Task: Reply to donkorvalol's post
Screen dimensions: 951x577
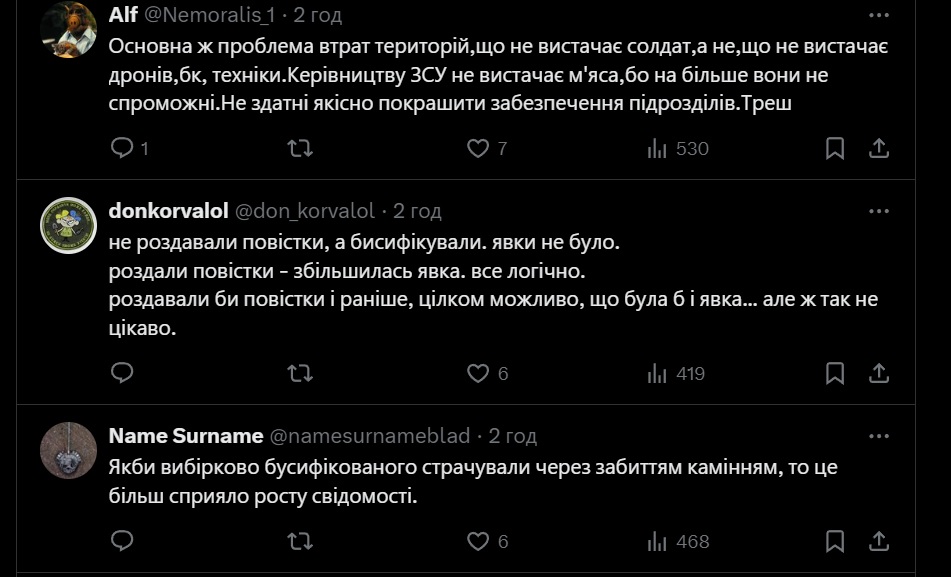Action: point(122,373)
